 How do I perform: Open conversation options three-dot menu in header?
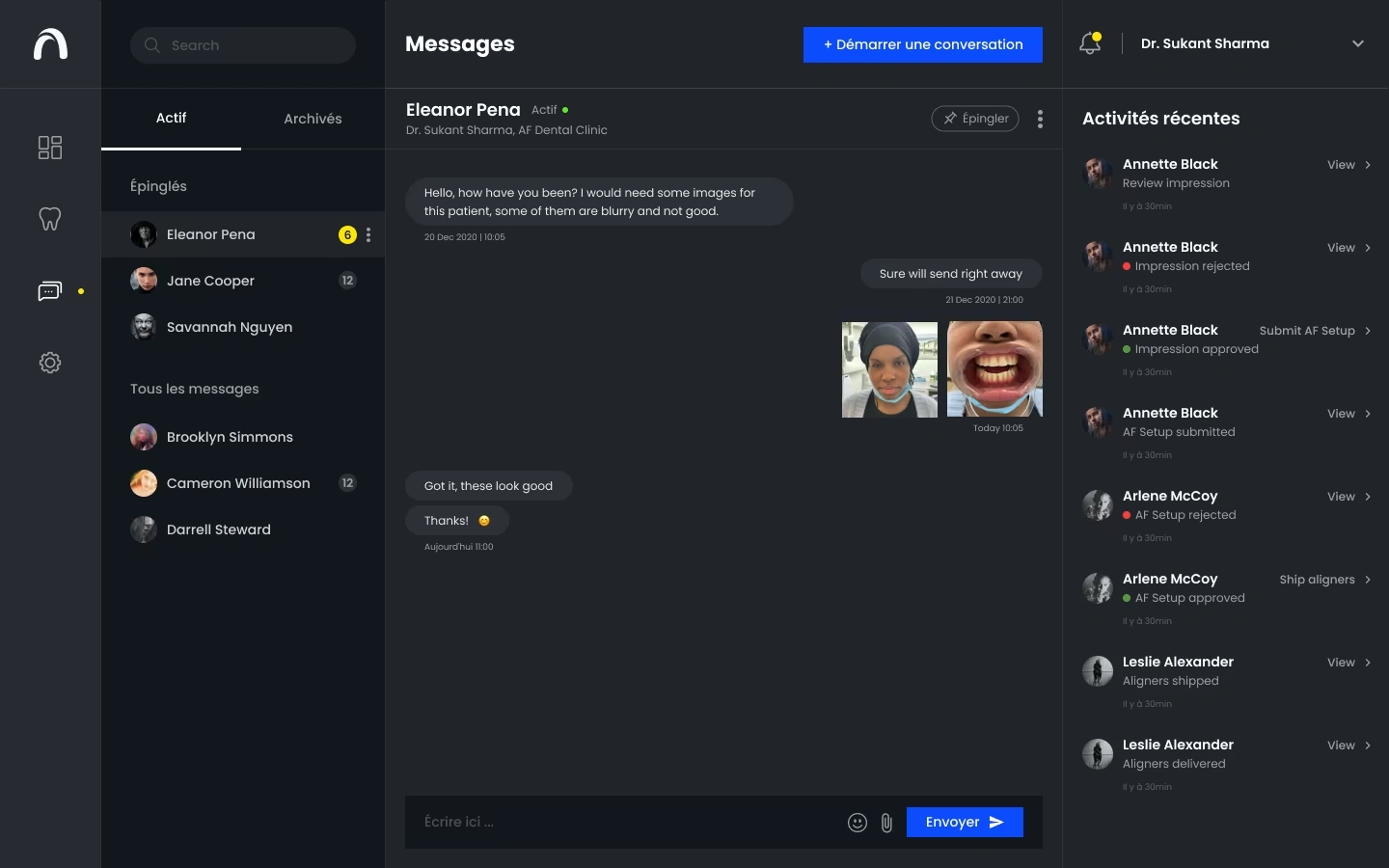tap(1040, 119)
